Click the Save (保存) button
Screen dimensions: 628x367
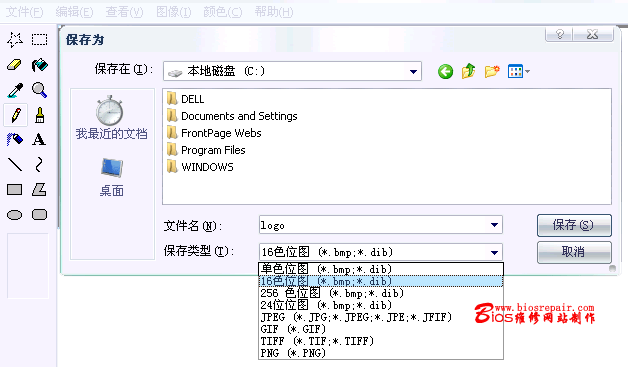point(574,225)
